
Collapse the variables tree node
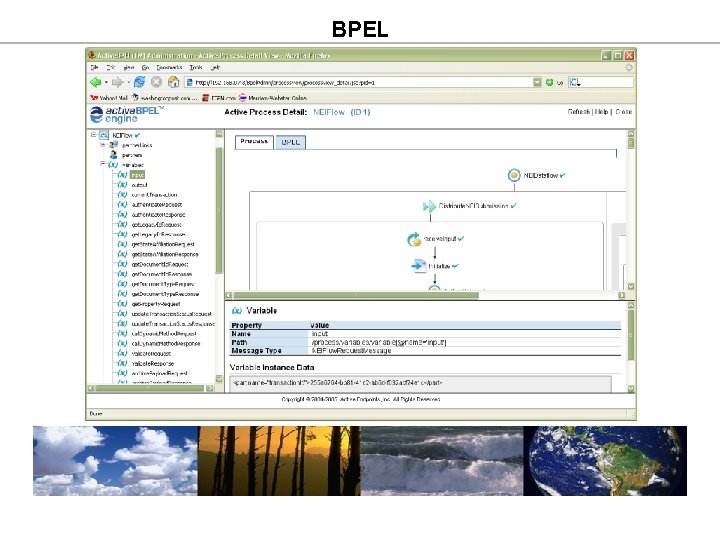coord(103,164)
